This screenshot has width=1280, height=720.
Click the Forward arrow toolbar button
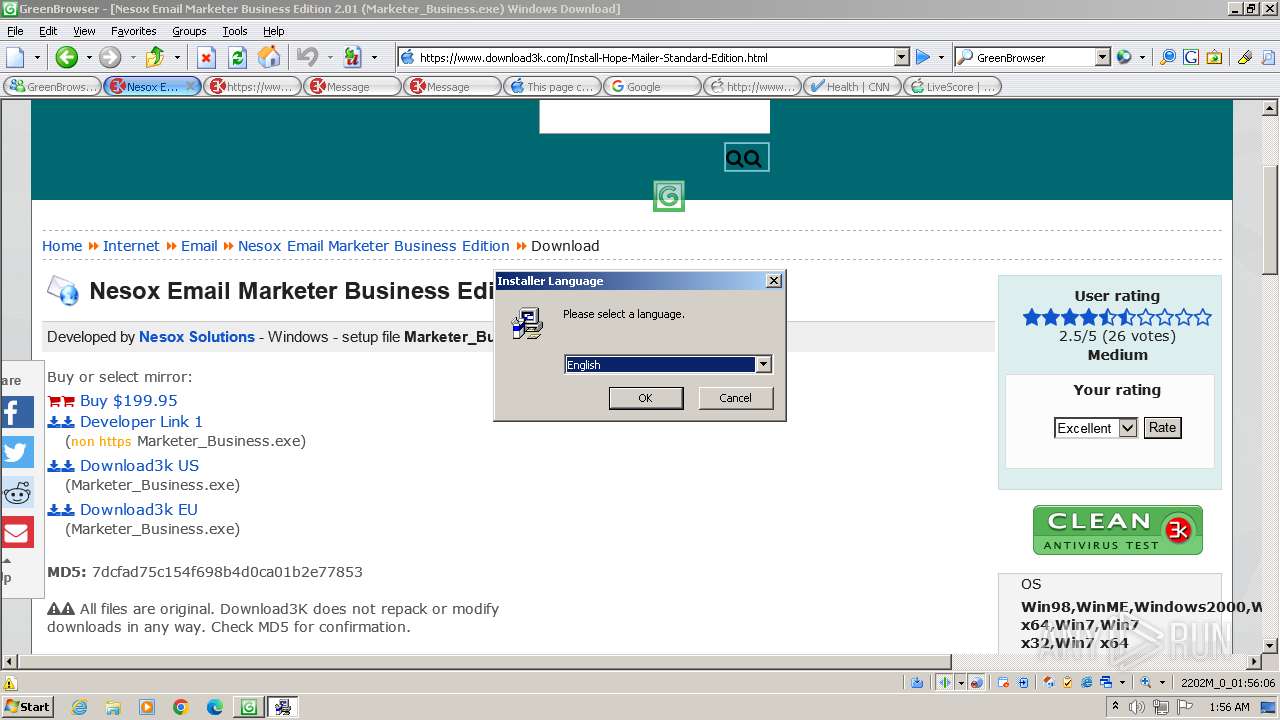[x=110, y=57]
